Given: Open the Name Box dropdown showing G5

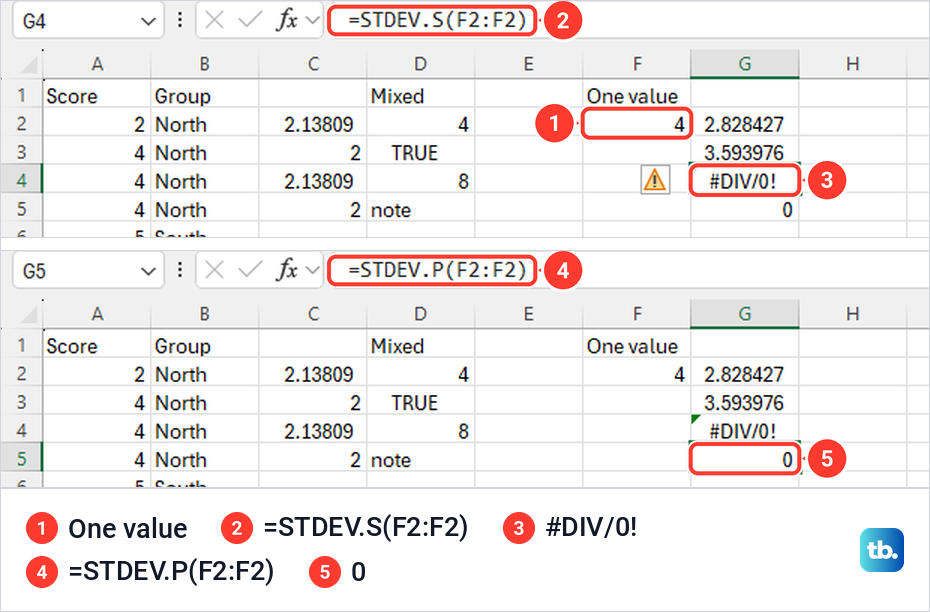Looking at the screenshot, I should coord(148,272).
